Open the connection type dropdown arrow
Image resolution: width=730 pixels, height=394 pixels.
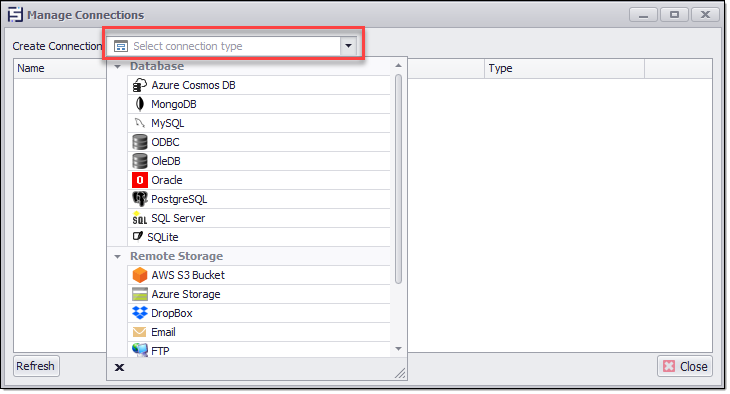pos(348,46)
